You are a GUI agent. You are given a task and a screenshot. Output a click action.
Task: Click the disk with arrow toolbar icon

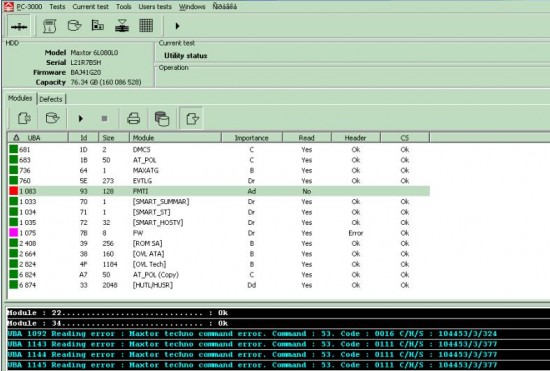click(74, 26)
